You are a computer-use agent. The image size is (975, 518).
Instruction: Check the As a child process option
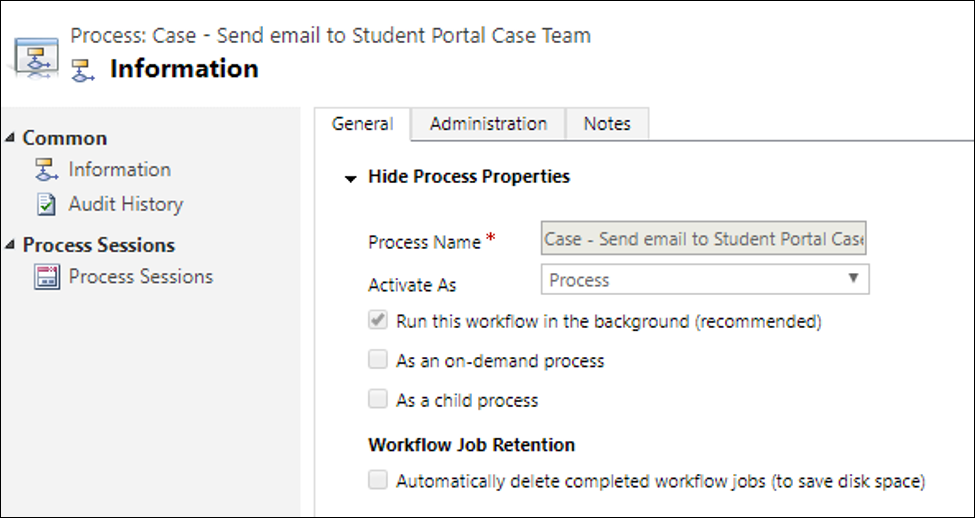click(x=378, y=400)
